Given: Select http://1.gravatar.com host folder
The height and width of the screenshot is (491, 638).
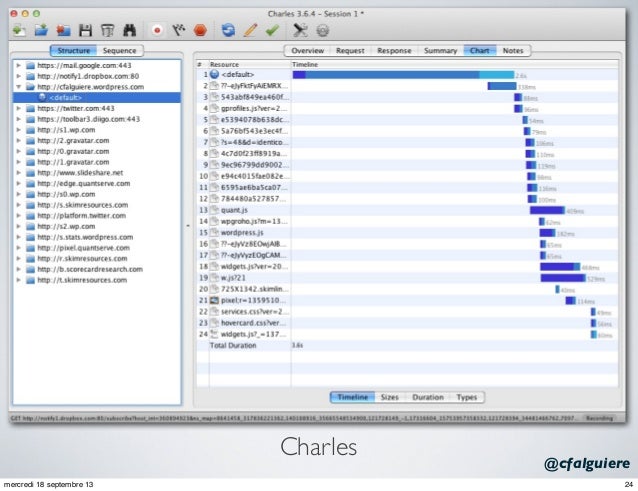Looking at the screenshot, I should [x=73, y=162].
